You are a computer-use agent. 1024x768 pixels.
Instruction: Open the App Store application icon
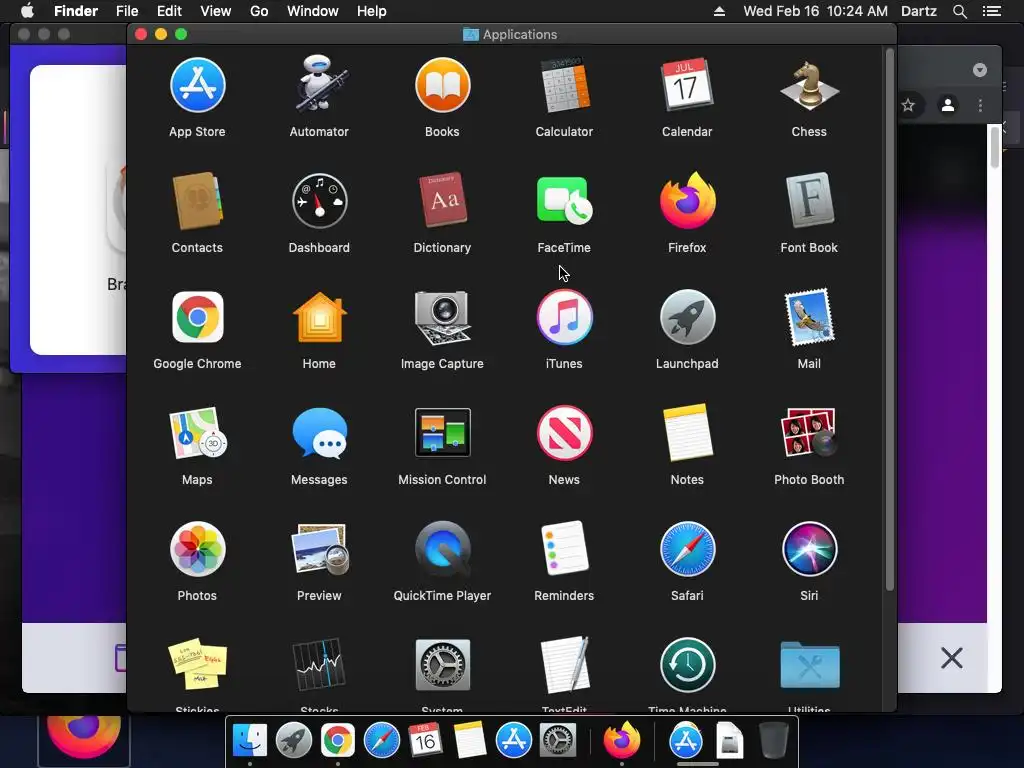click(197, 86)
